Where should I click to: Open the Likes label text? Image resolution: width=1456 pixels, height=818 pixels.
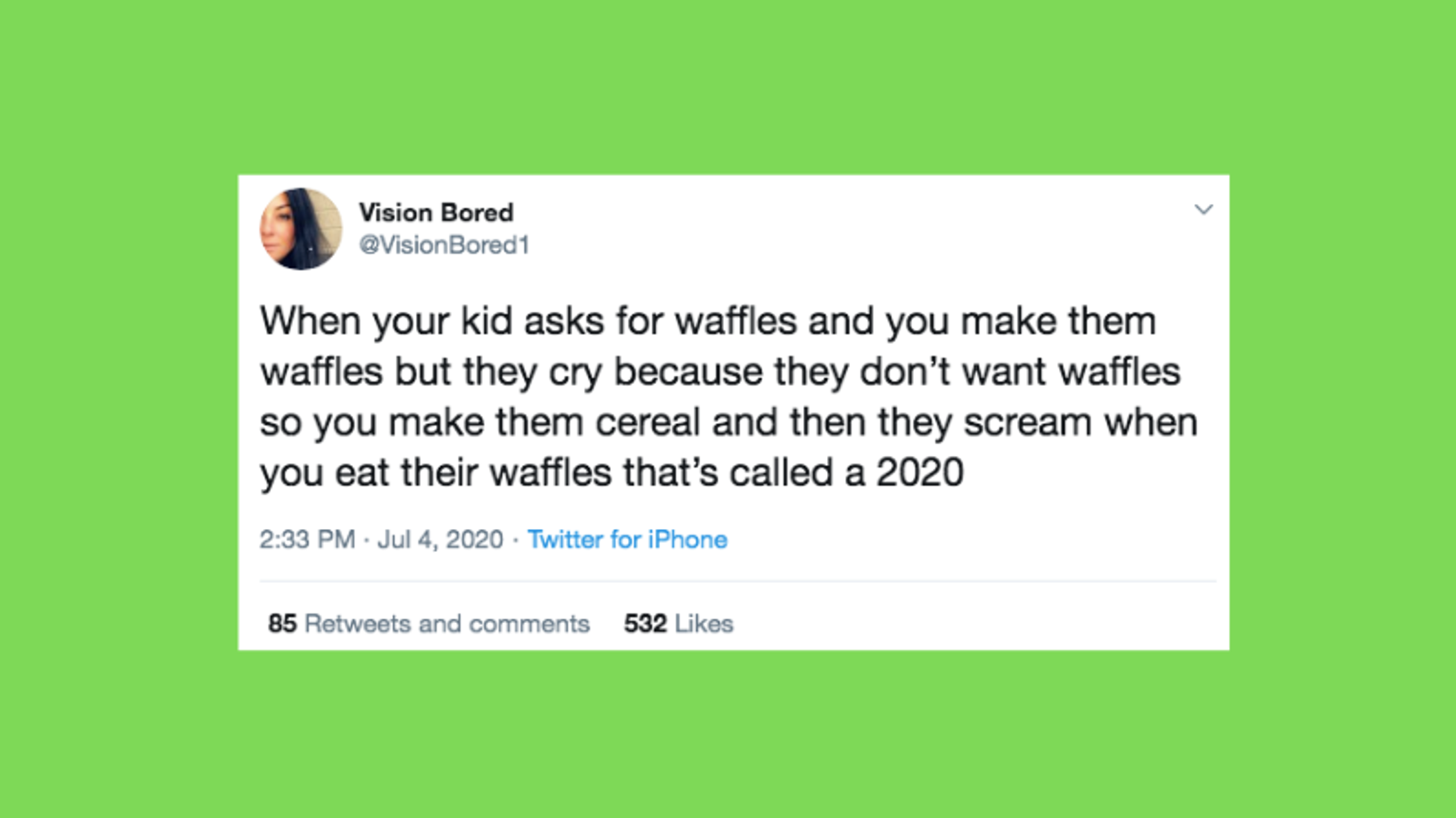click(704, 624)
